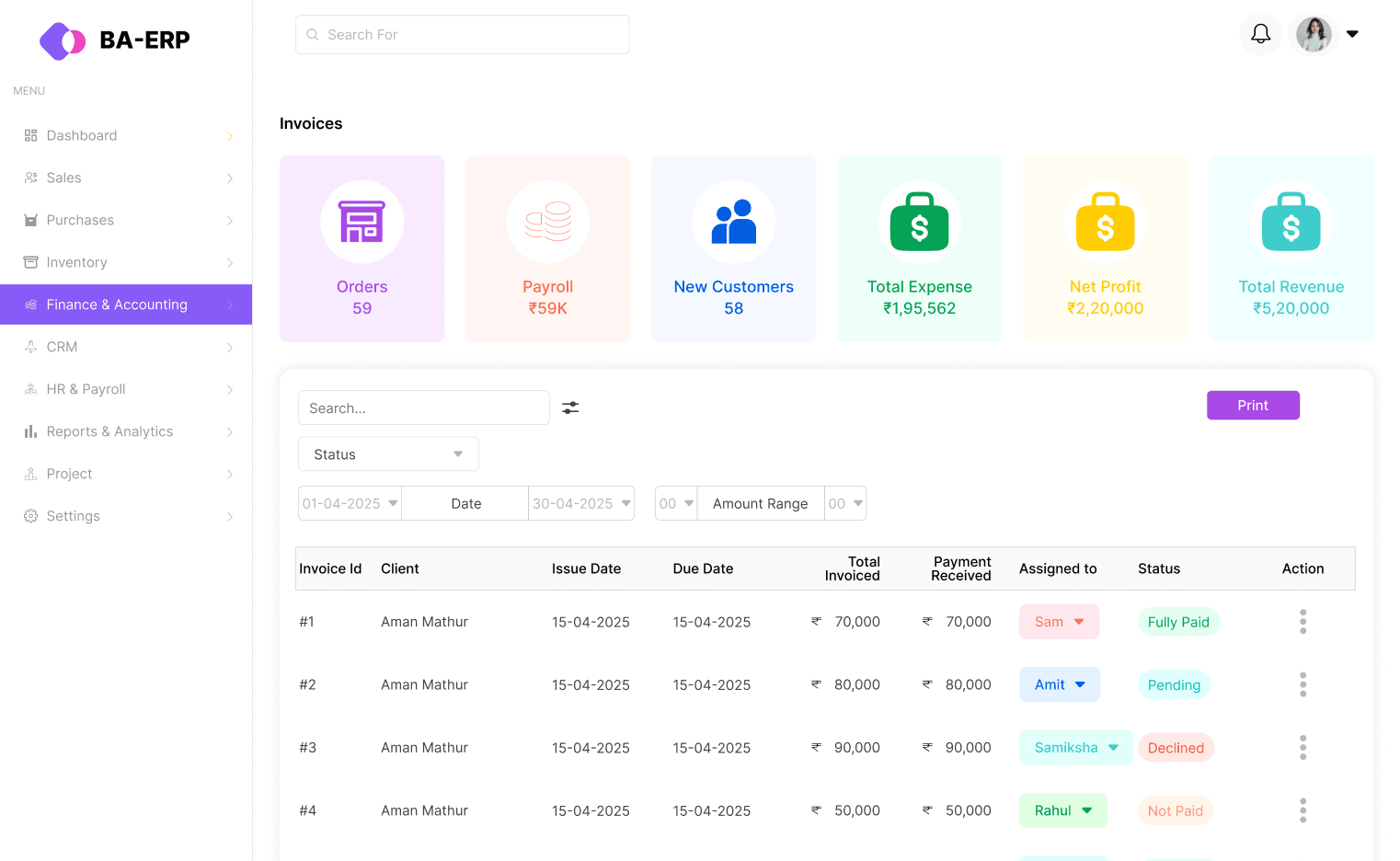Click the Total Expense green bag icon

[919, 223]
